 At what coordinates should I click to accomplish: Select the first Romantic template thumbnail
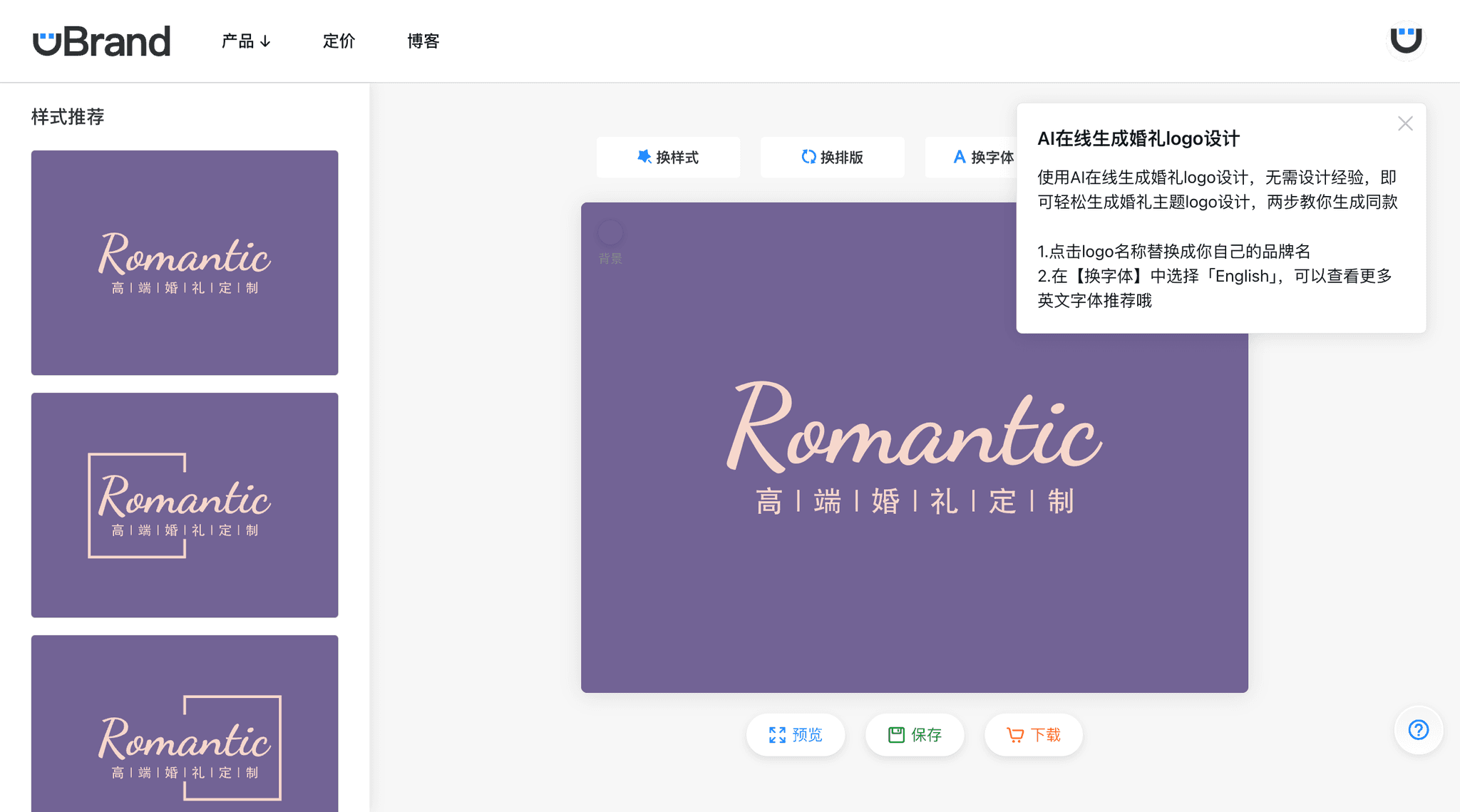[x=185, y=262]
